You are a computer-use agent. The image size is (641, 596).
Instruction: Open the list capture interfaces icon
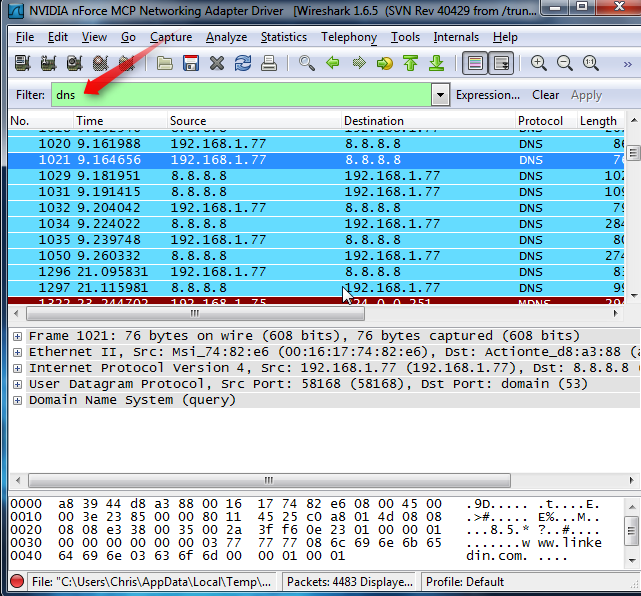(x=22, y=63)
